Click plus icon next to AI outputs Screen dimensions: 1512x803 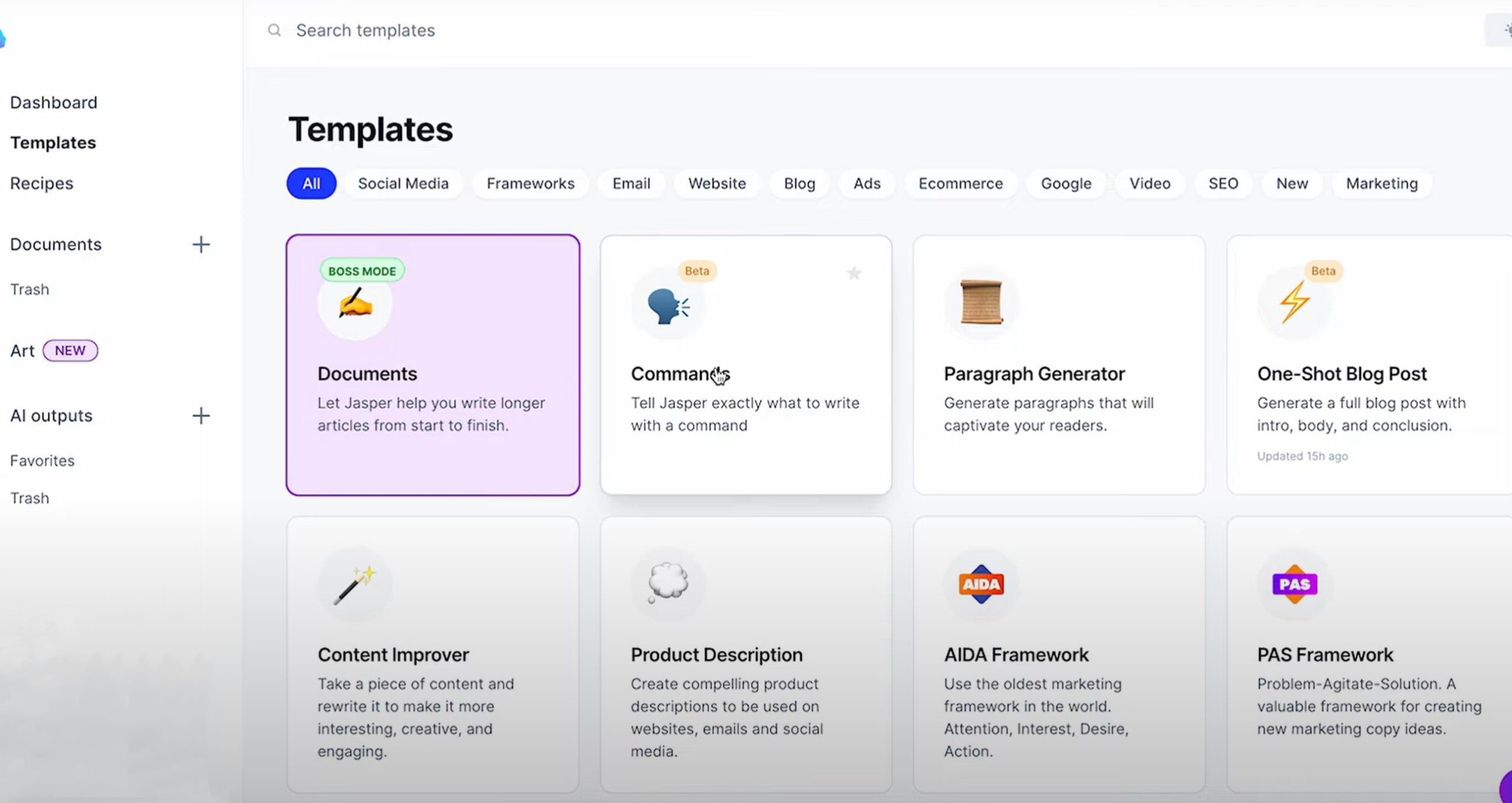201,416
